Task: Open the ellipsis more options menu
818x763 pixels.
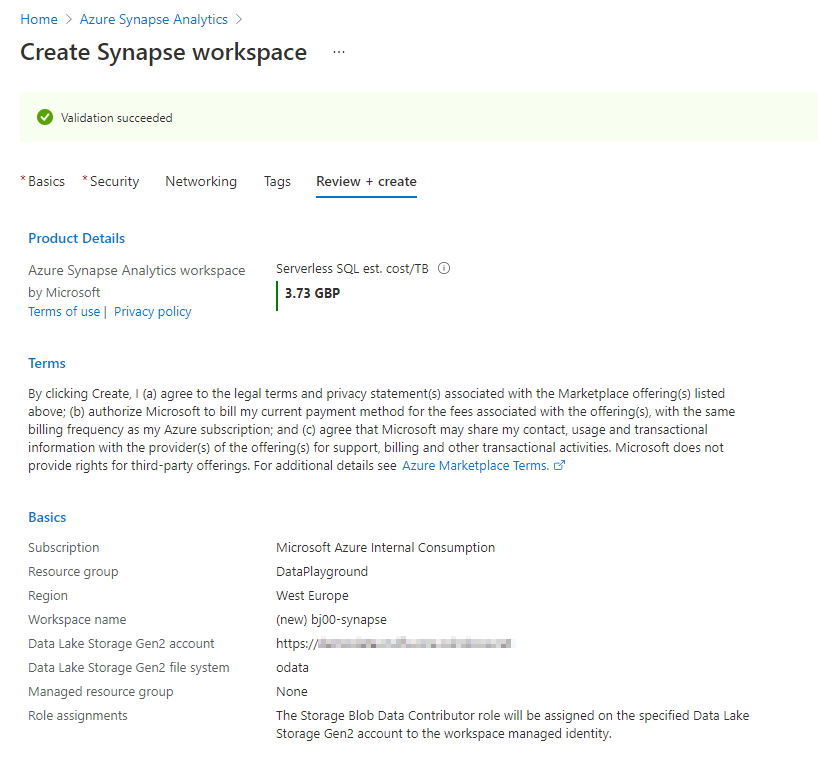Action: (339, 52)
